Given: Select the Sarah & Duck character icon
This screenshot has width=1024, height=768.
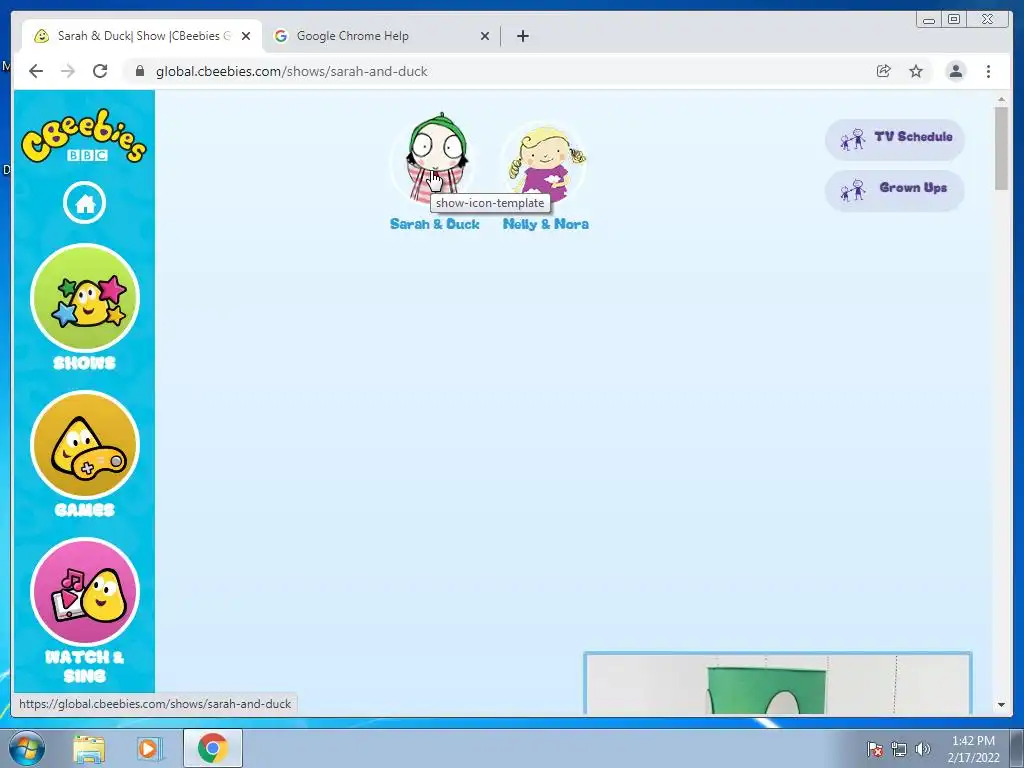Looking at the screenshot, I should point(436,160).
